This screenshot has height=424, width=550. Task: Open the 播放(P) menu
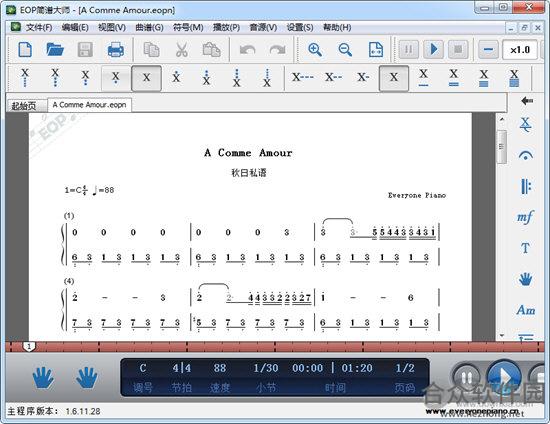[226, 27]
